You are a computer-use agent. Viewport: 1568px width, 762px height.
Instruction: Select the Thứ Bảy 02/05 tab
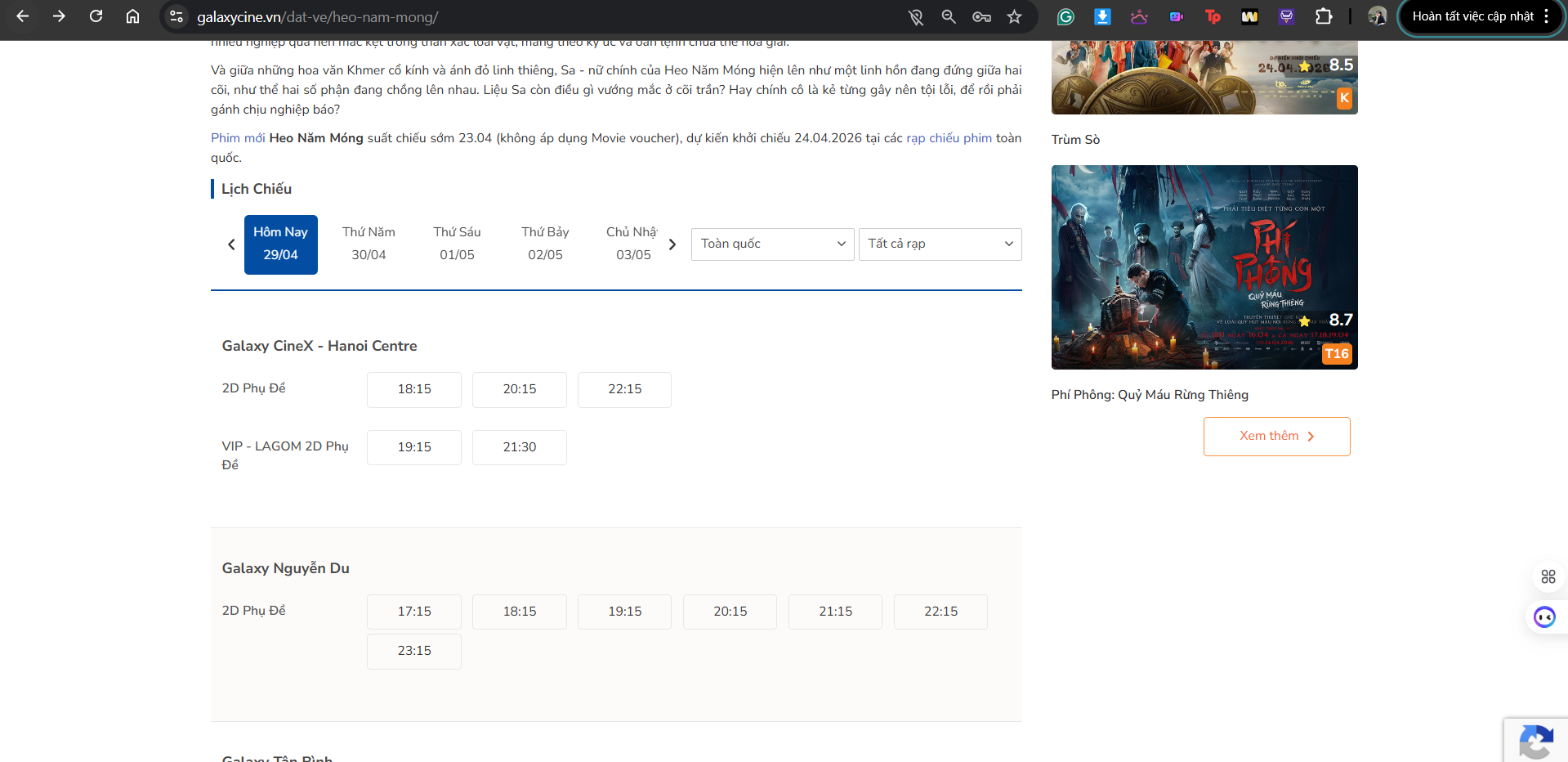click(x=545, y=244)
